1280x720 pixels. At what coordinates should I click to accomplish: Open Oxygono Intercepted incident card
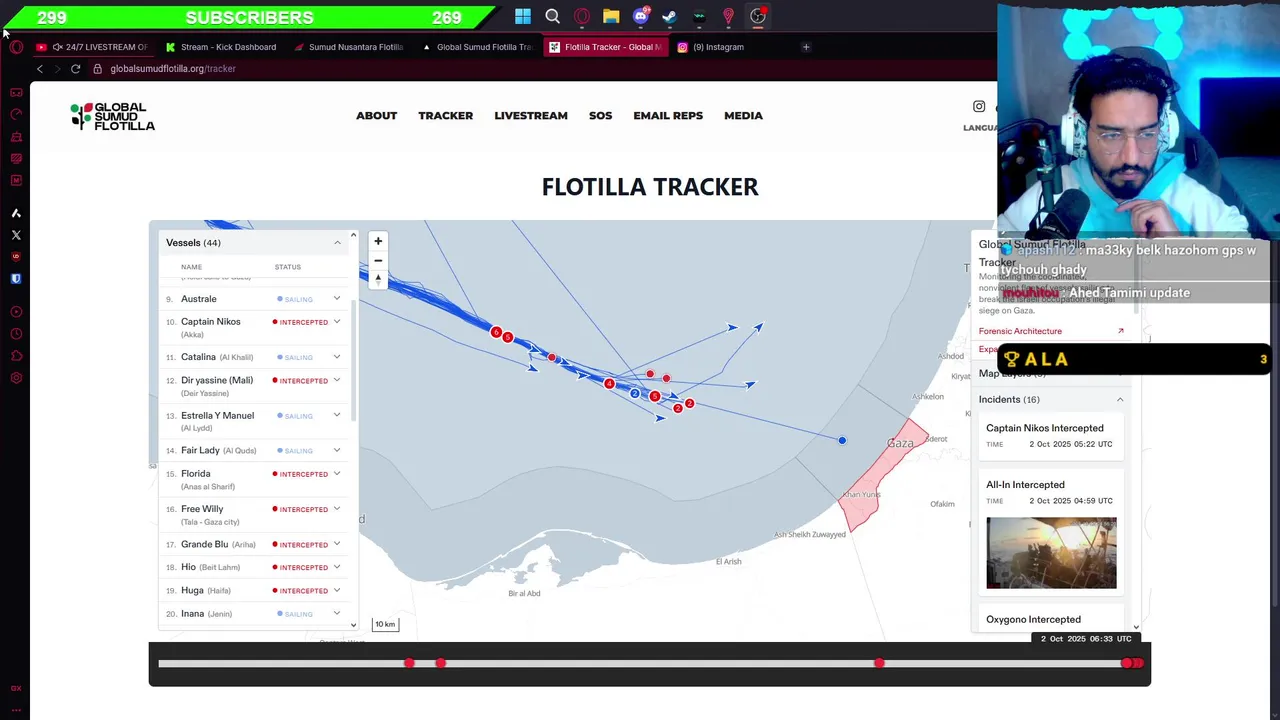click(1051, 620)
